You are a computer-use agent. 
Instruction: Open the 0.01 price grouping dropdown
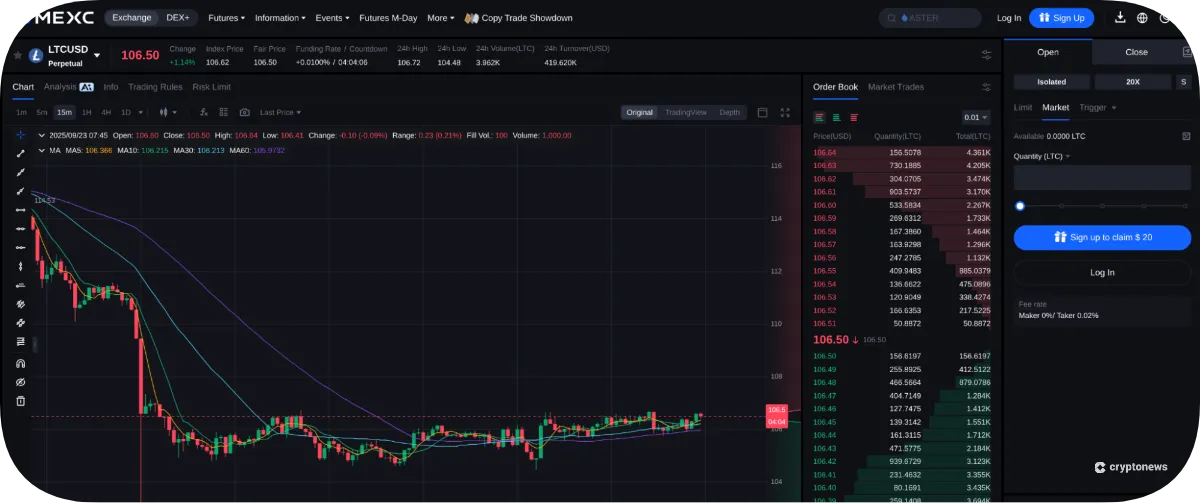pyautogui.click(x=975, y=117)
